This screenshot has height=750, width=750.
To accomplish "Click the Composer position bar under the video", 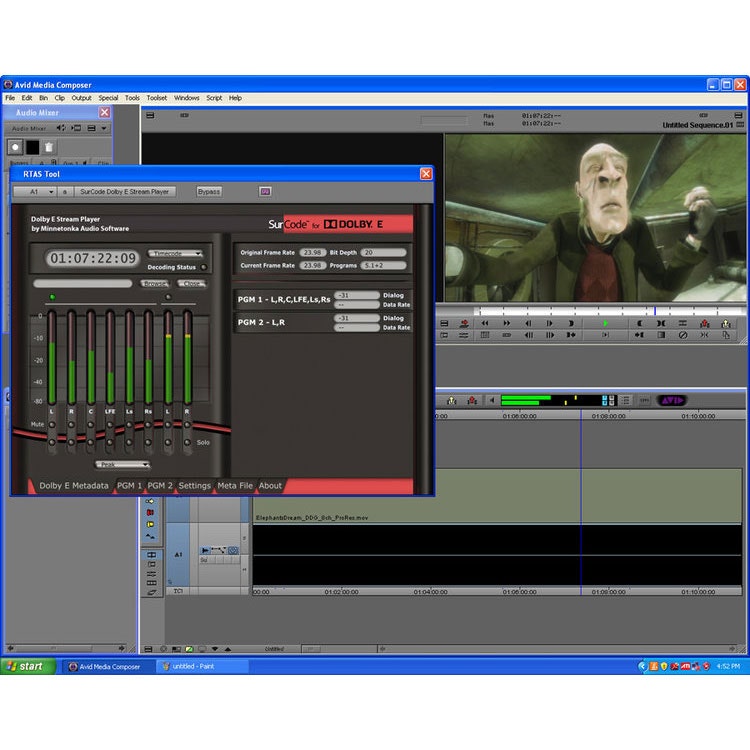I will click(608, 311).
